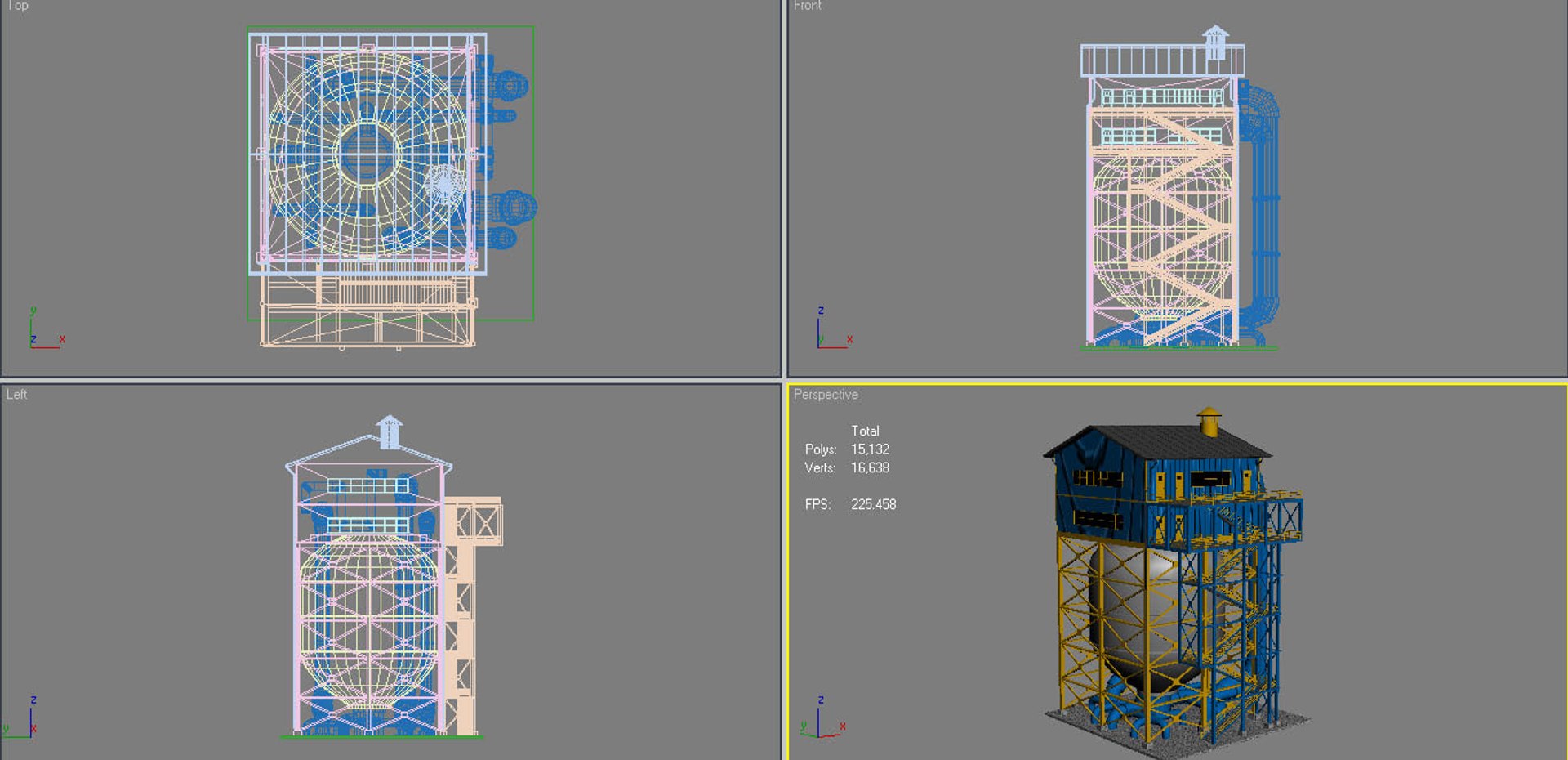Viewport: 1568px width, 760px height.
Task: Click the wireframe tower in Front viewport
Action: [1179, 188]
